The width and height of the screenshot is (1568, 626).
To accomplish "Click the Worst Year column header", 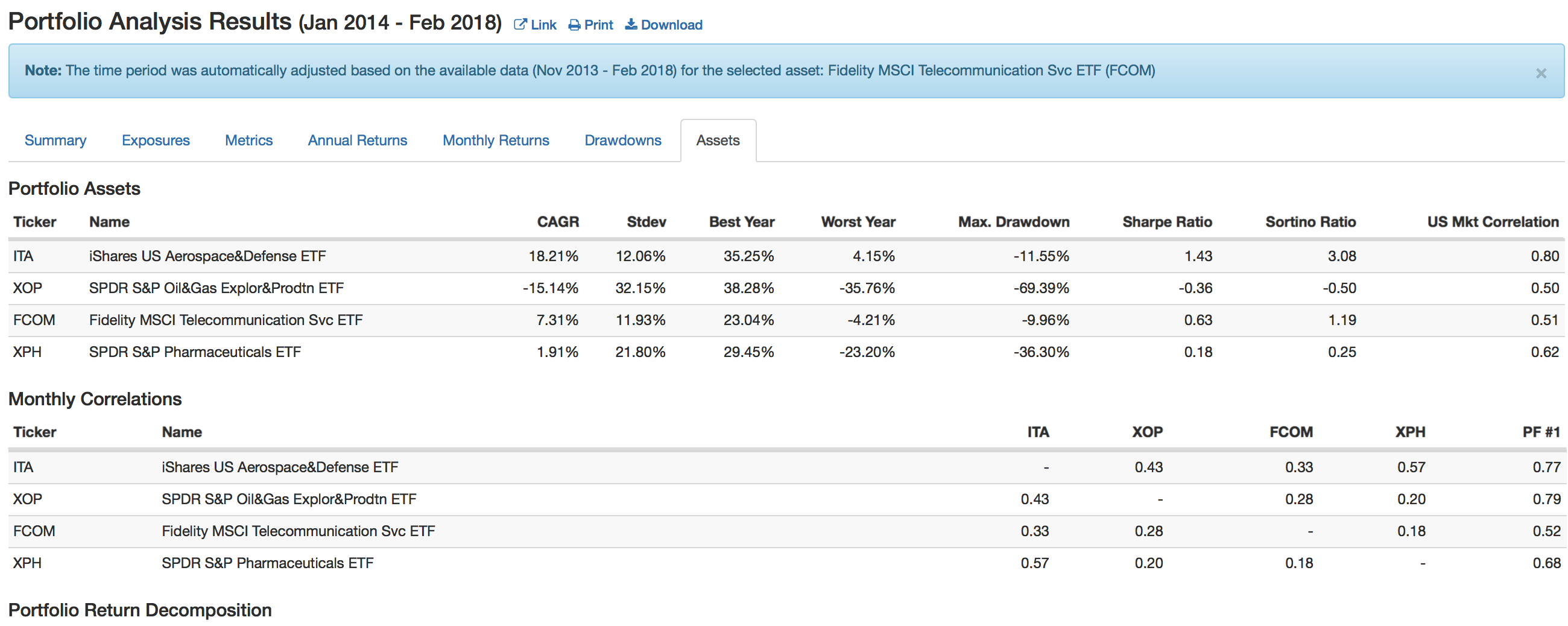I will click(858, 222).
